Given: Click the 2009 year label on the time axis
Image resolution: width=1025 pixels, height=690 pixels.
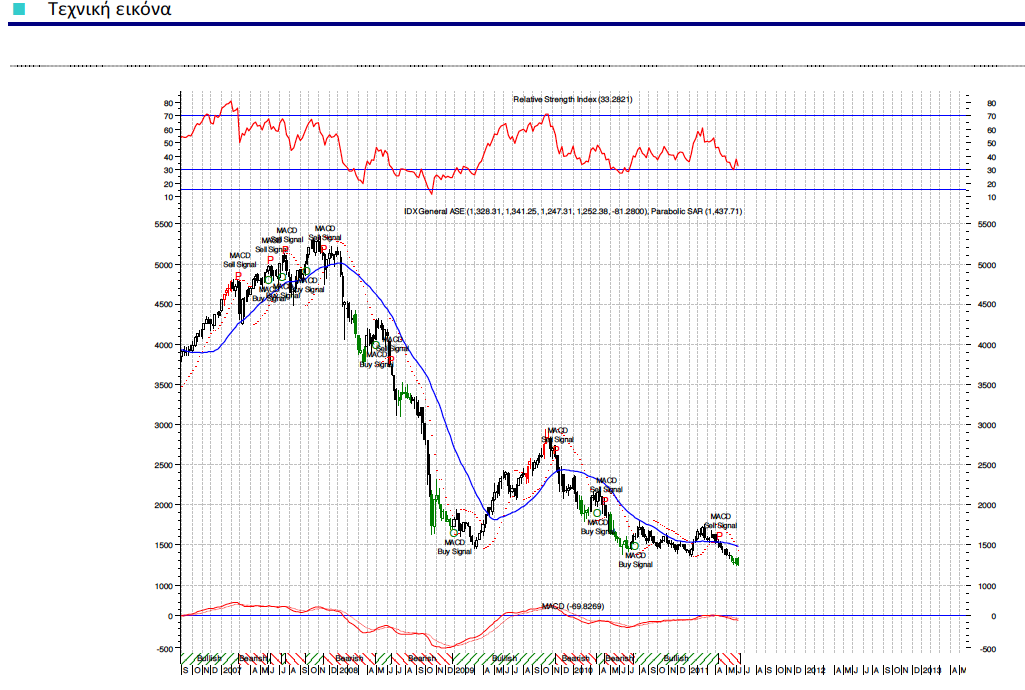Looking at the screenshot, I should (x=465, y=670).
